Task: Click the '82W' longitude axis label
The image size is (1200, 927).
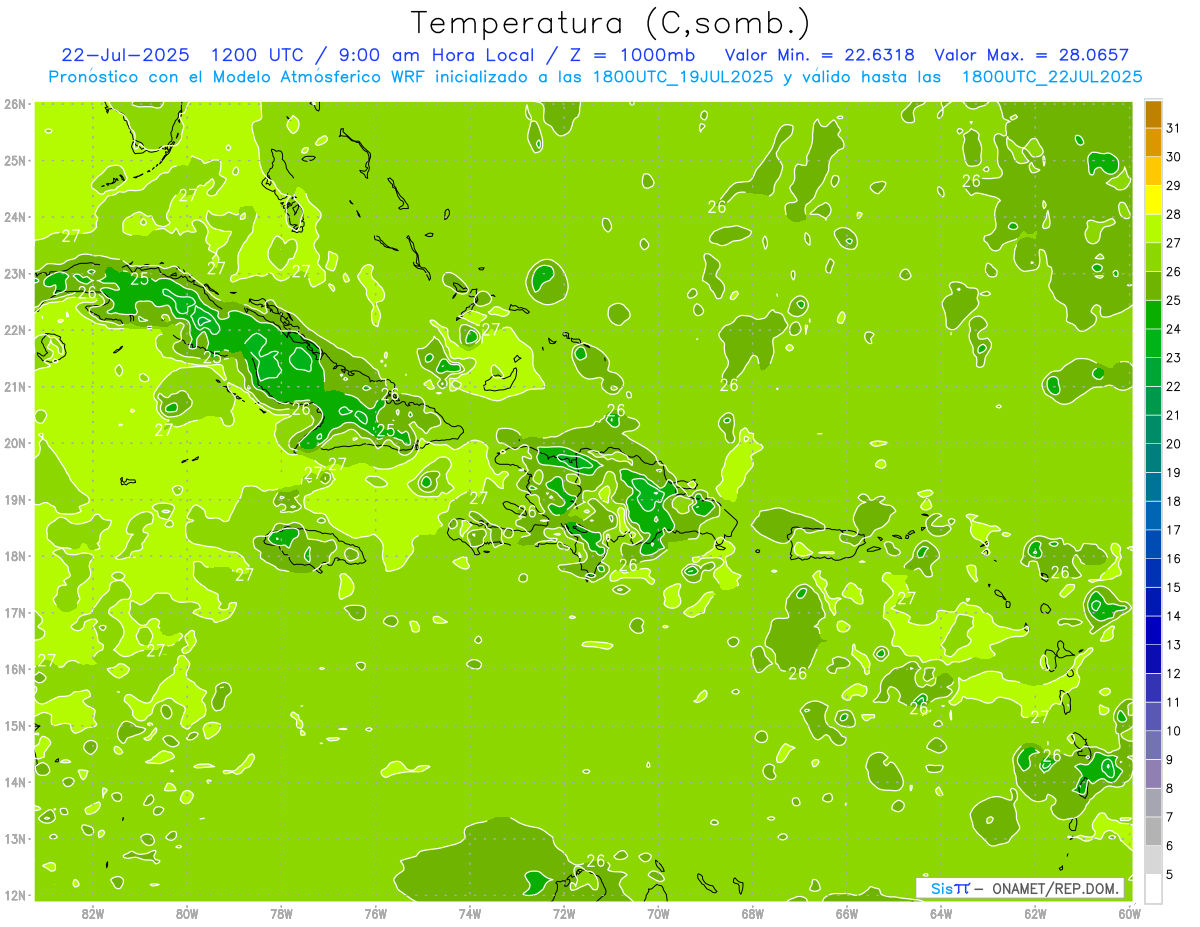Action: (x=93, y=912)
